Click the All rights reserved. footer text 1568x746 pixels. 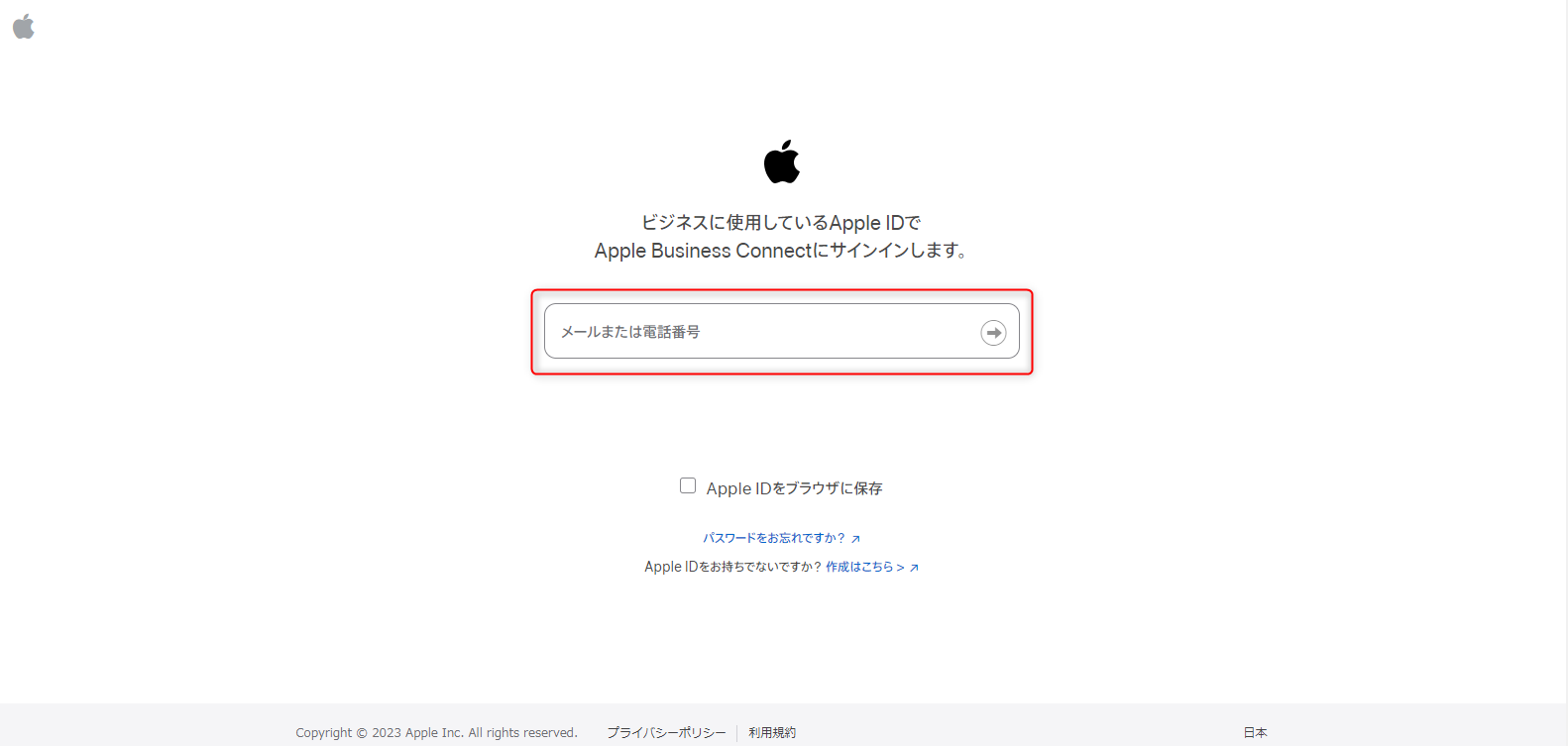(x=522, y=732)
